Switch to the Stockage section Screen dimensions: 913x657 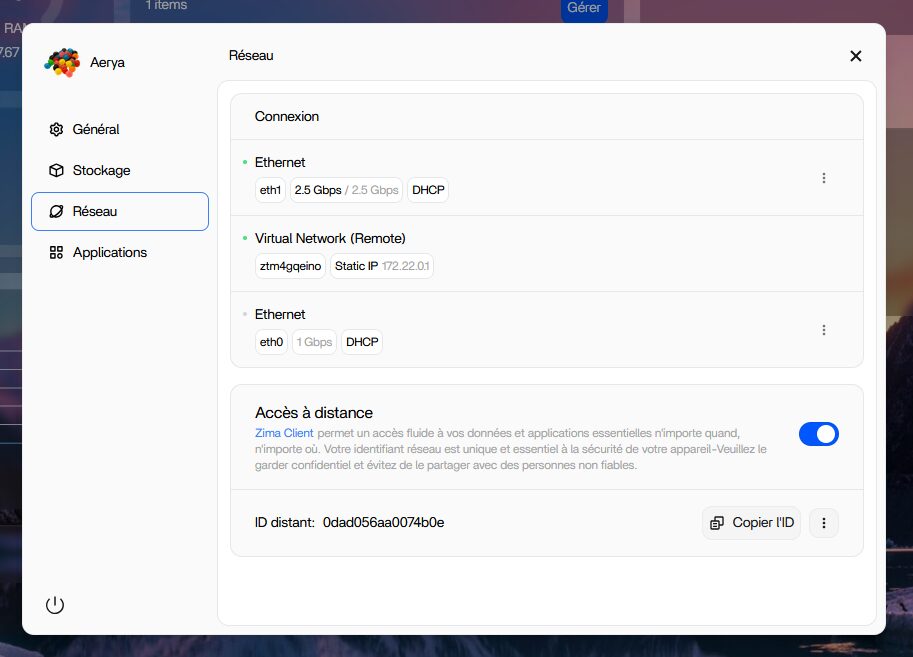(101, 171)
